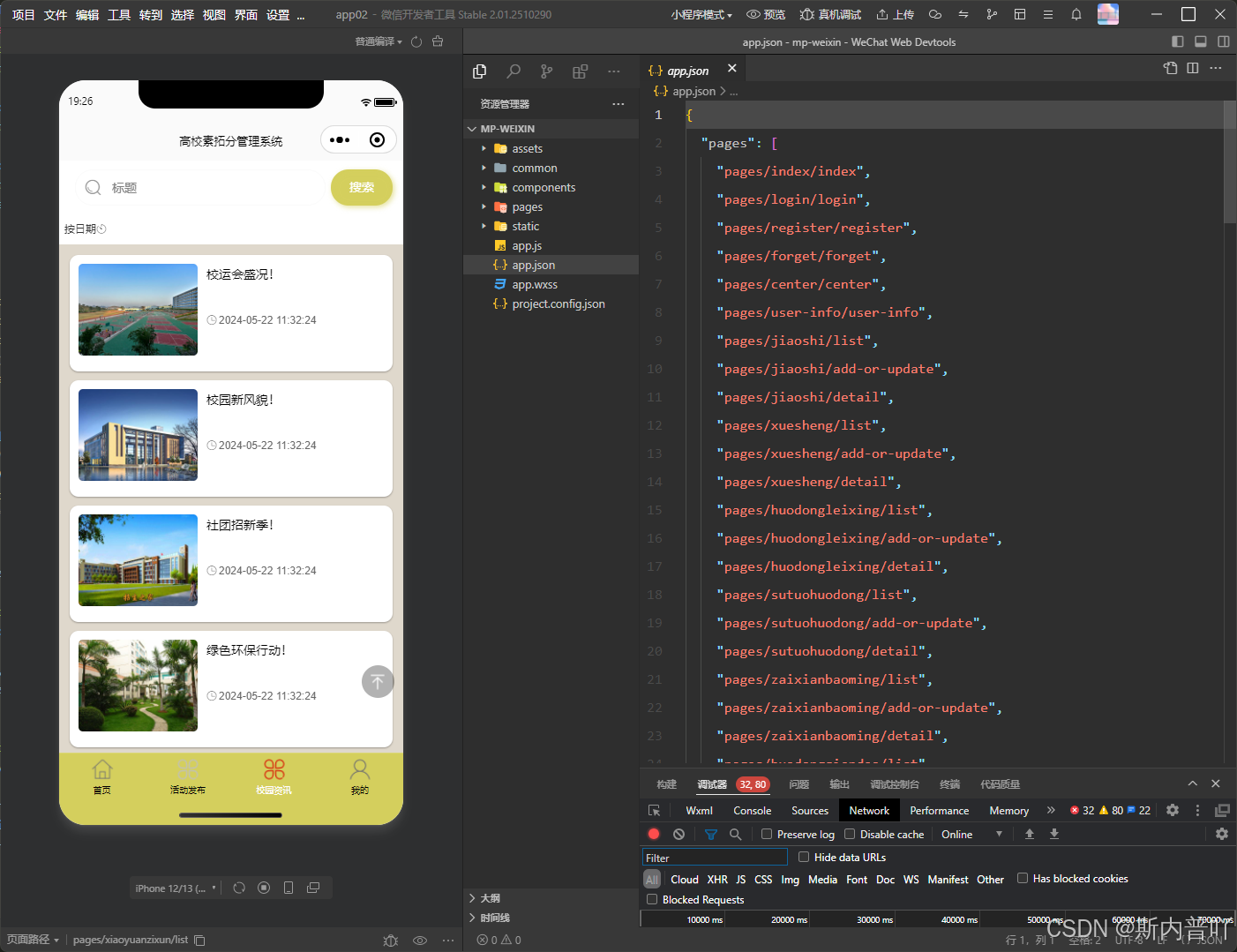1237x952 pixels.
Task: Switch to the 终端 terminal tab
Action: 950,783
